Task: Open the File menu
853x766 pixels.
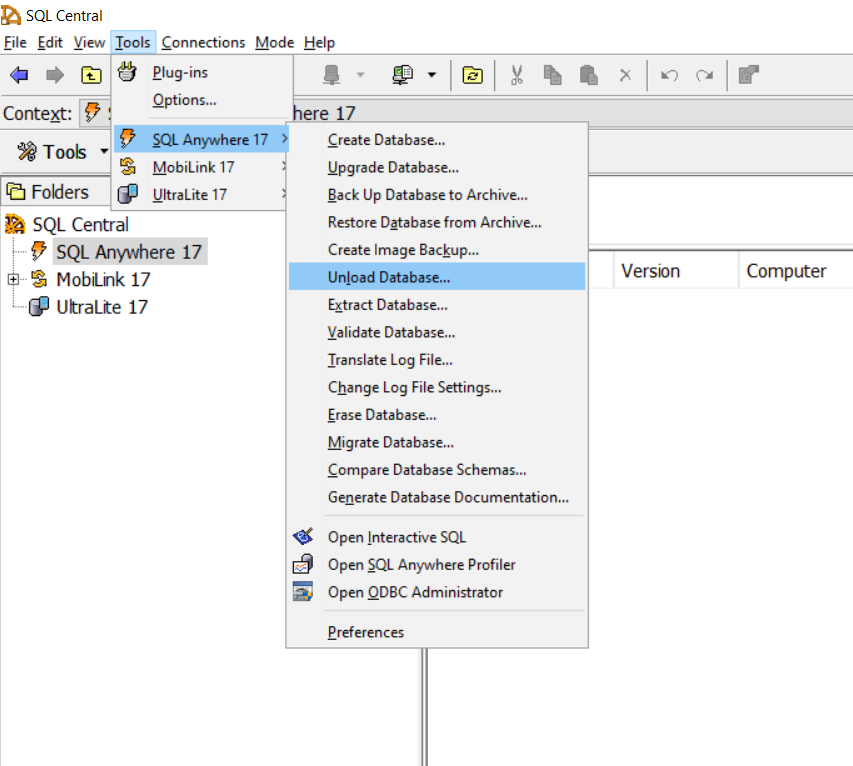Action: [15, 42]
